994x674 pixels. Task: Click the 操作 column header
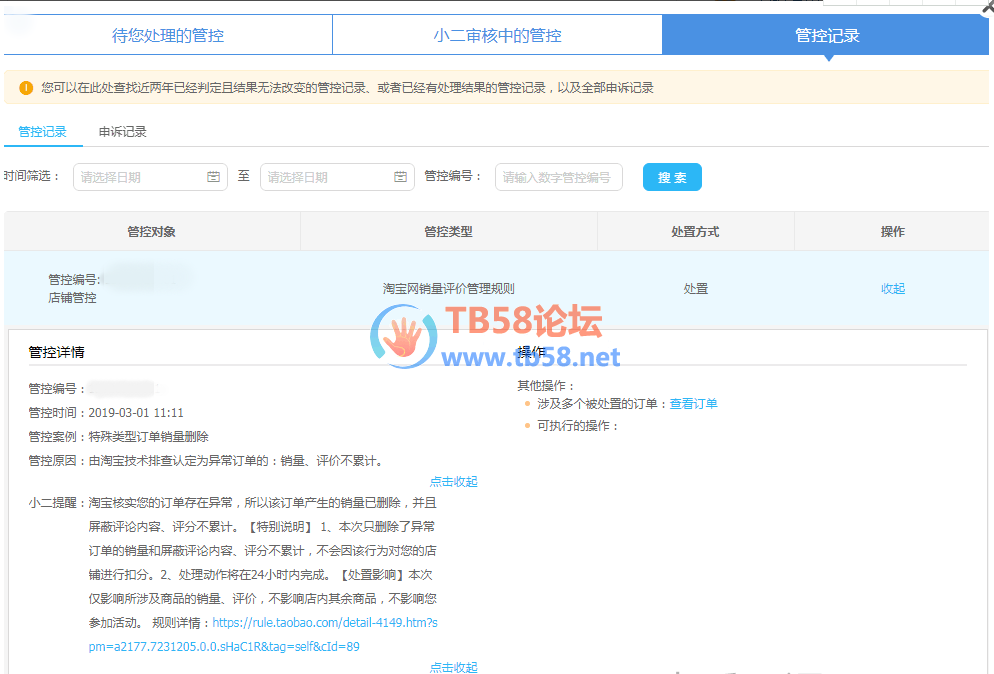click(x=893, y=231)
